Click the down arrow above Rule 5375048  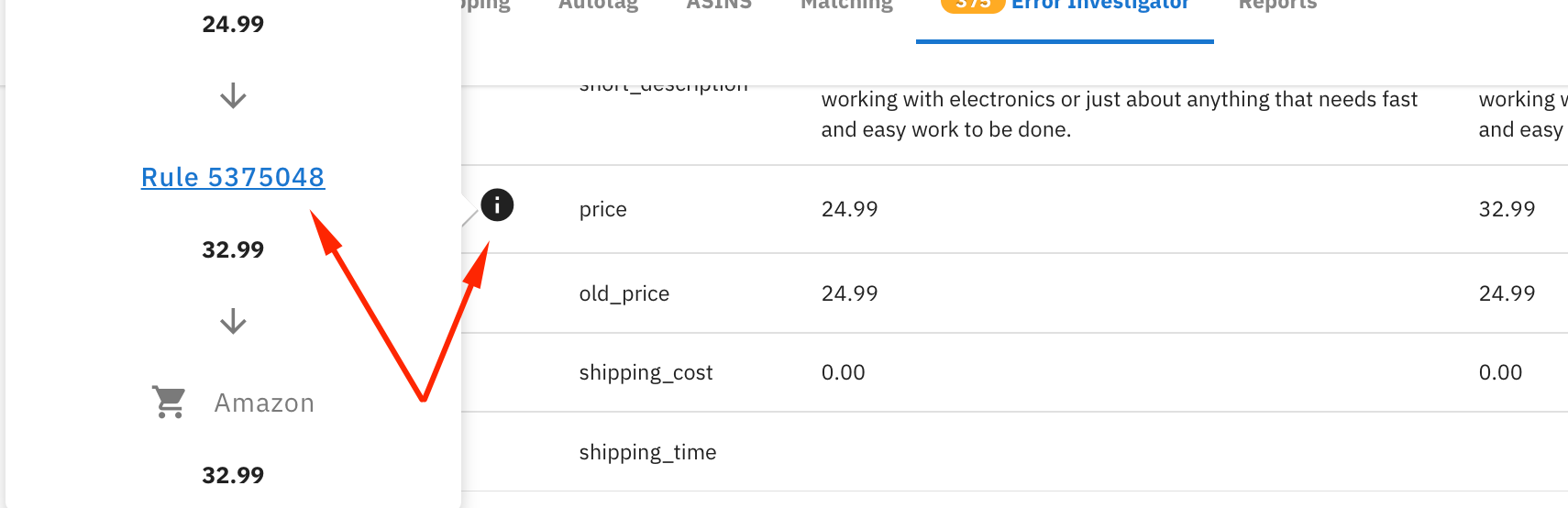pos(233,95)
